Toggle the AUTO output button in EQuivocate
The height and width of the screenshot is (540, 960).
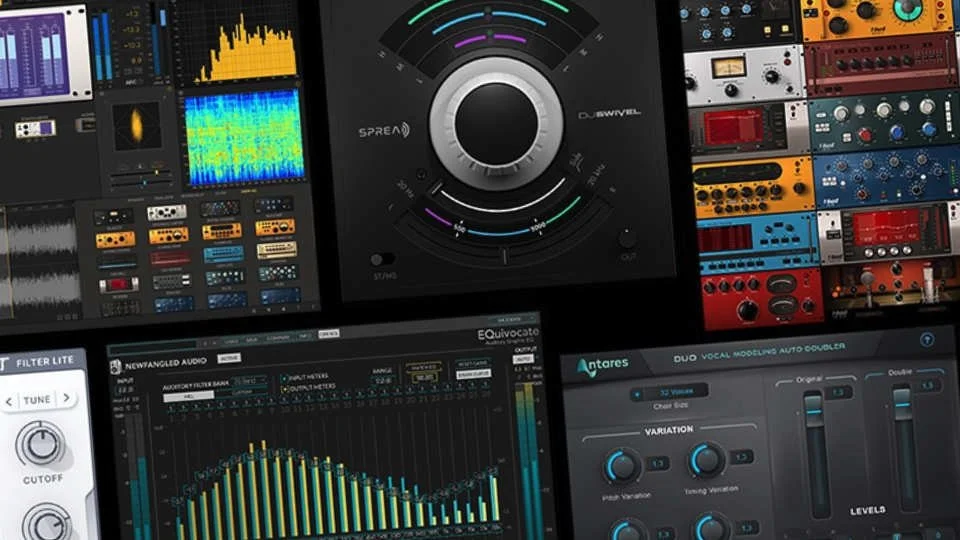tap(523, 359)
